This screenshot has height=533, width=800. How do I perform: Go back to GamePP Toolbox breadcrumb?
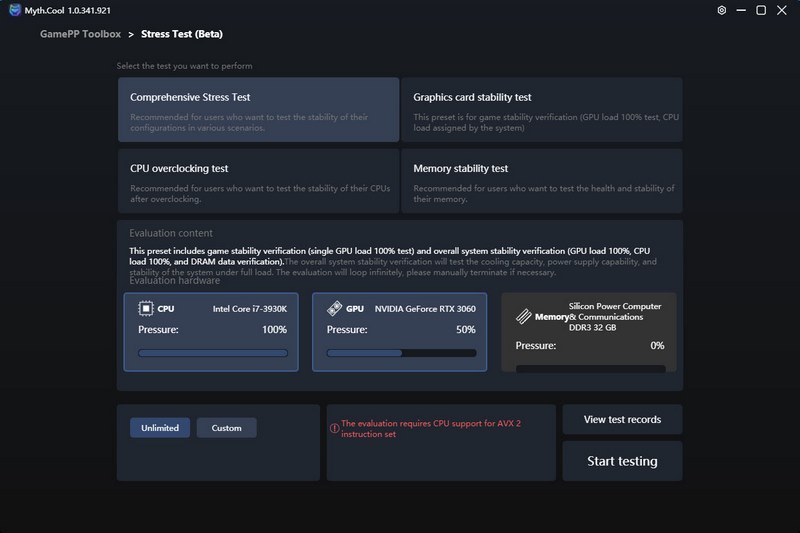point(81,34)
